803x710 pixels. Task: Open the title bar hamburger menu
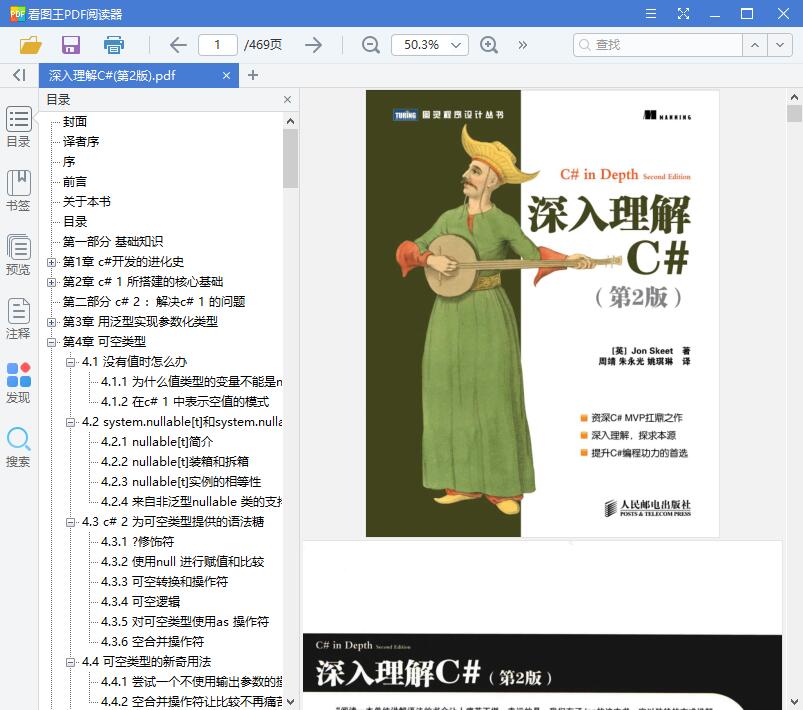(651, 13)
